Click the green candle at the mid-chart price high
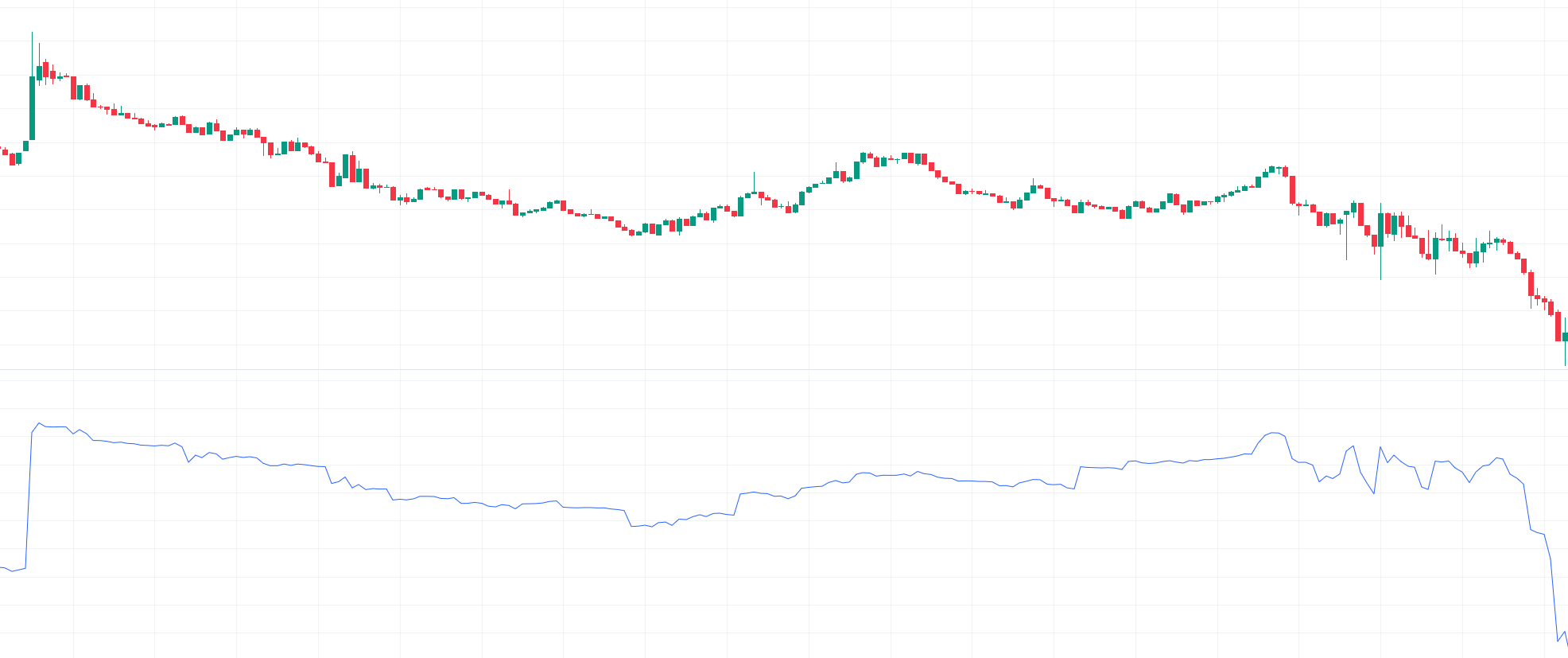Screen dimensions: 1568x658 click(864, 157)
